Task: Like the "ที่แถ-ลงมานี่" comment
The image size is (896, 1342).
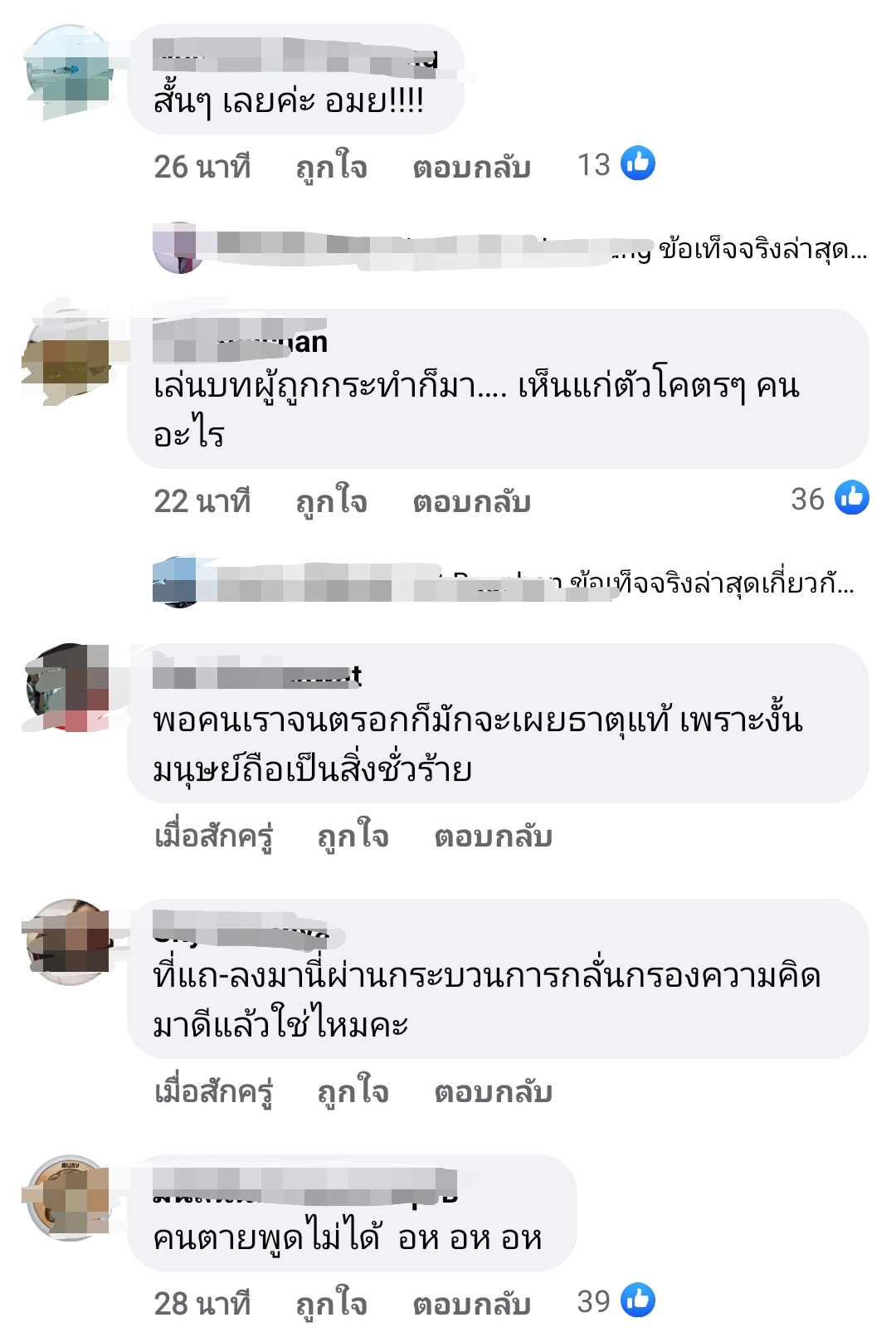Action: (x=353, y=1091)
